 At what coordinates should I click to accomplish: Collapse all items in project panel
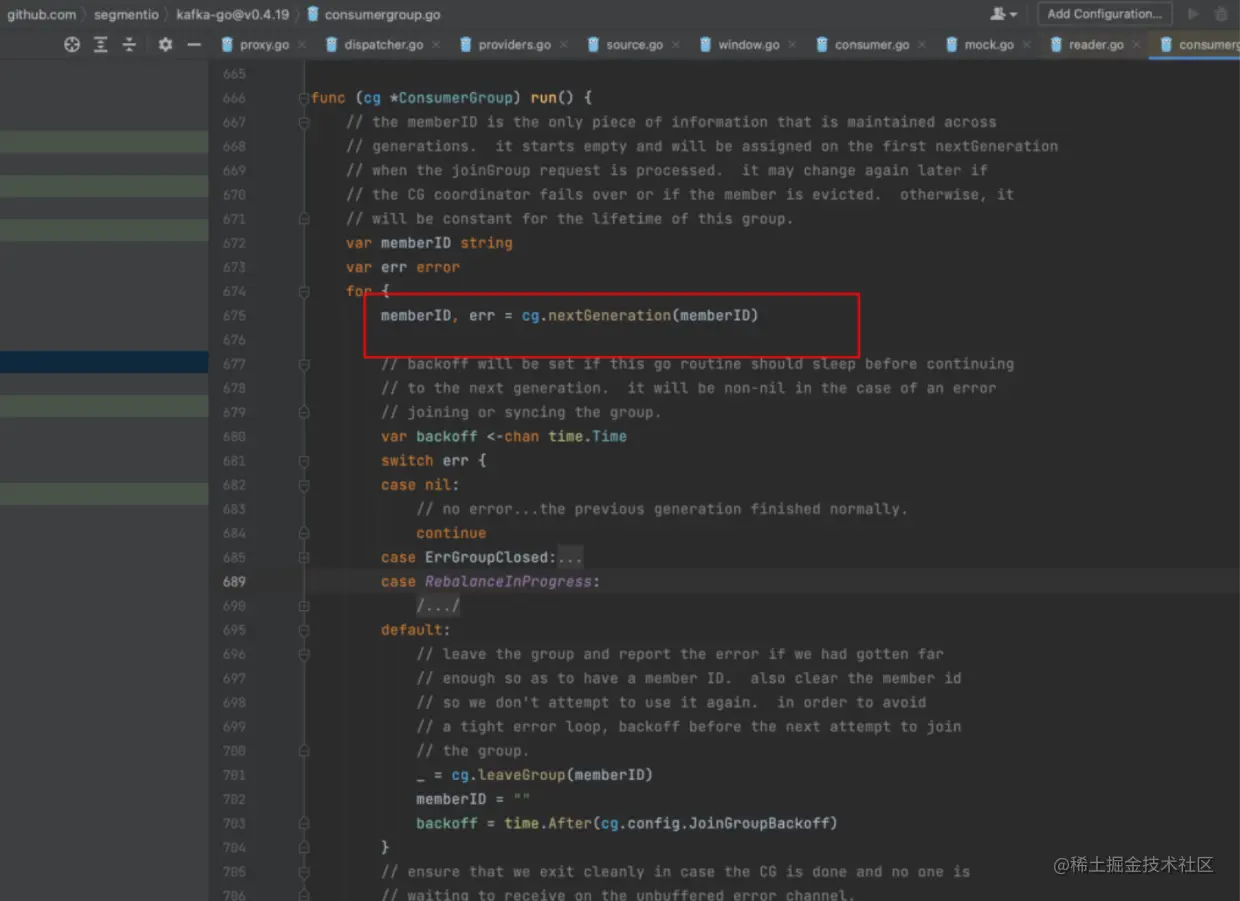[x=129, y=45]
